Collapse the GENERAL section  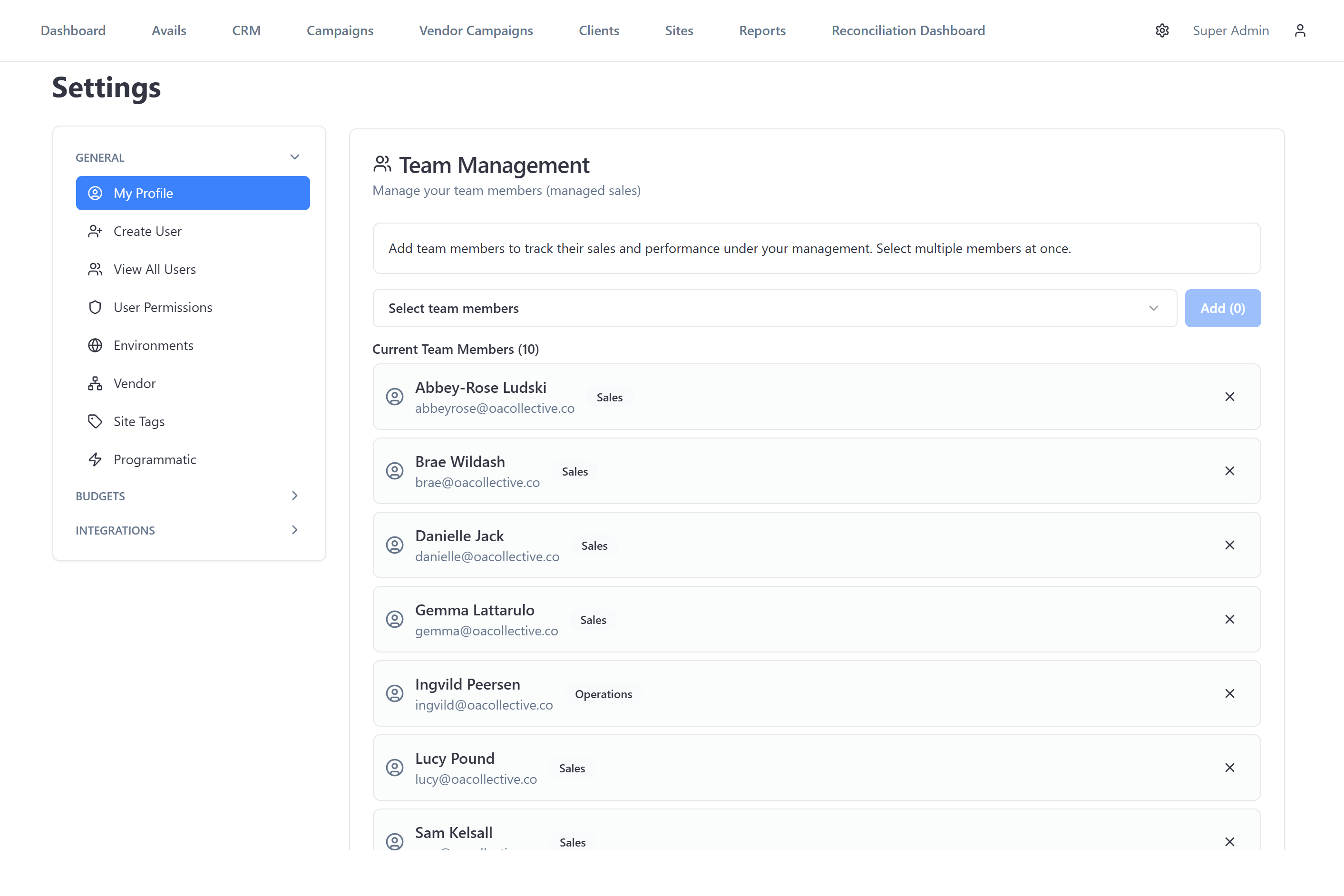click(x=294, y=157)
